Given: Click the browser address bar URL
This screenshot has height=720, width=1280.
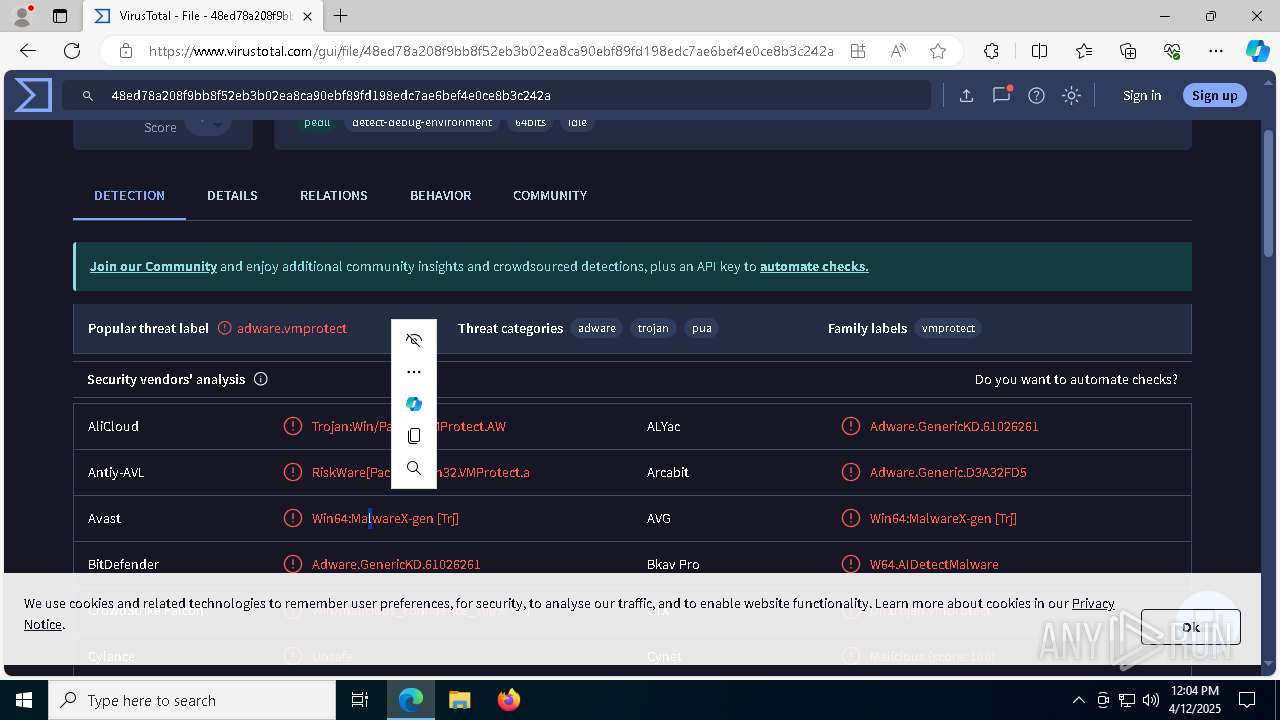Looking at the screenshot, I should tap(490, 51).
